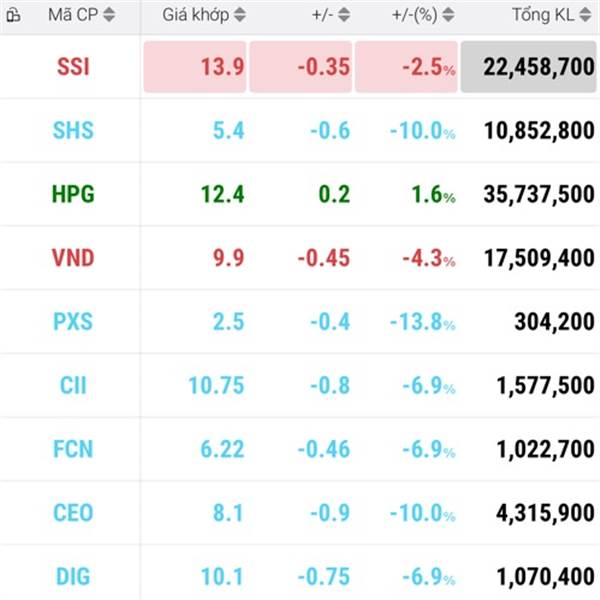Viewport: 600px width, 600px height.
Task: Choose the FCN stock code
Action: 72,449
